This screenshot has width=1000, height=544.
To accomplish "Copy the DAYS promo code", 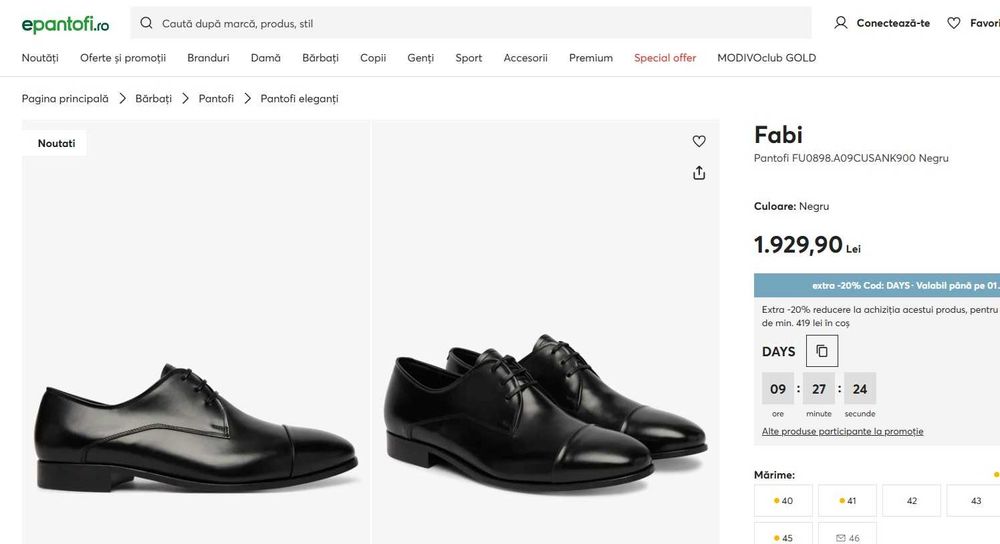I will tap(822, 351).
